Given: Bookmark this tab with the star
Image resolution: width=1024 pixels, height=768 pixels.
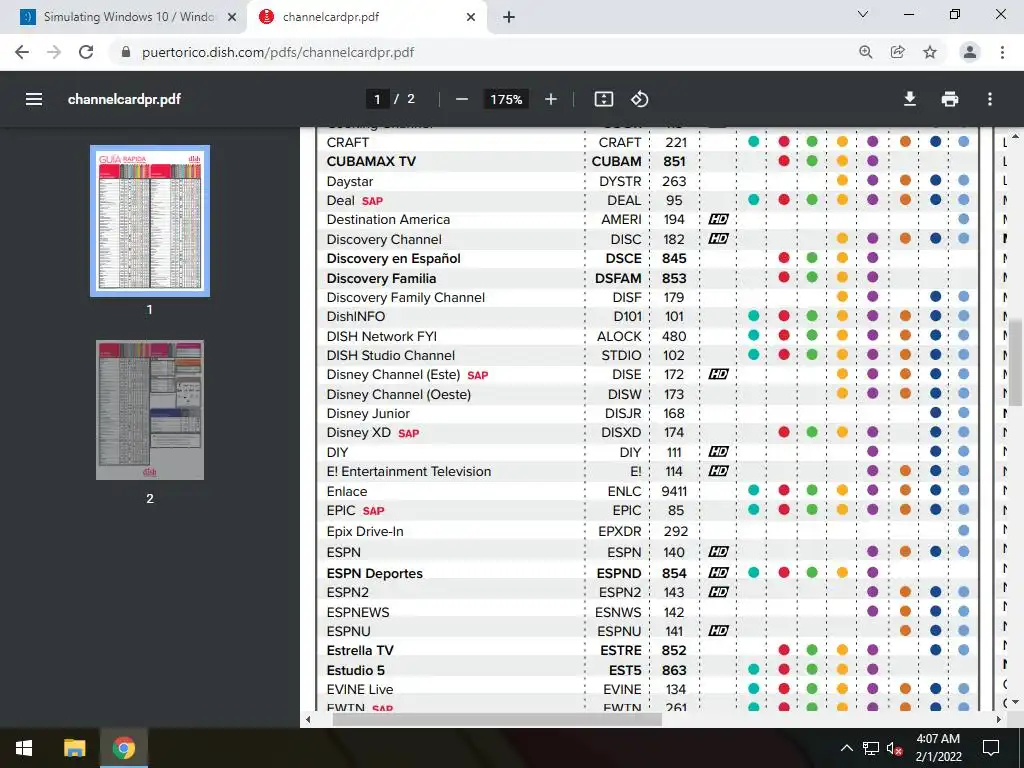Looking at the screenshot, I should point(930,52).
